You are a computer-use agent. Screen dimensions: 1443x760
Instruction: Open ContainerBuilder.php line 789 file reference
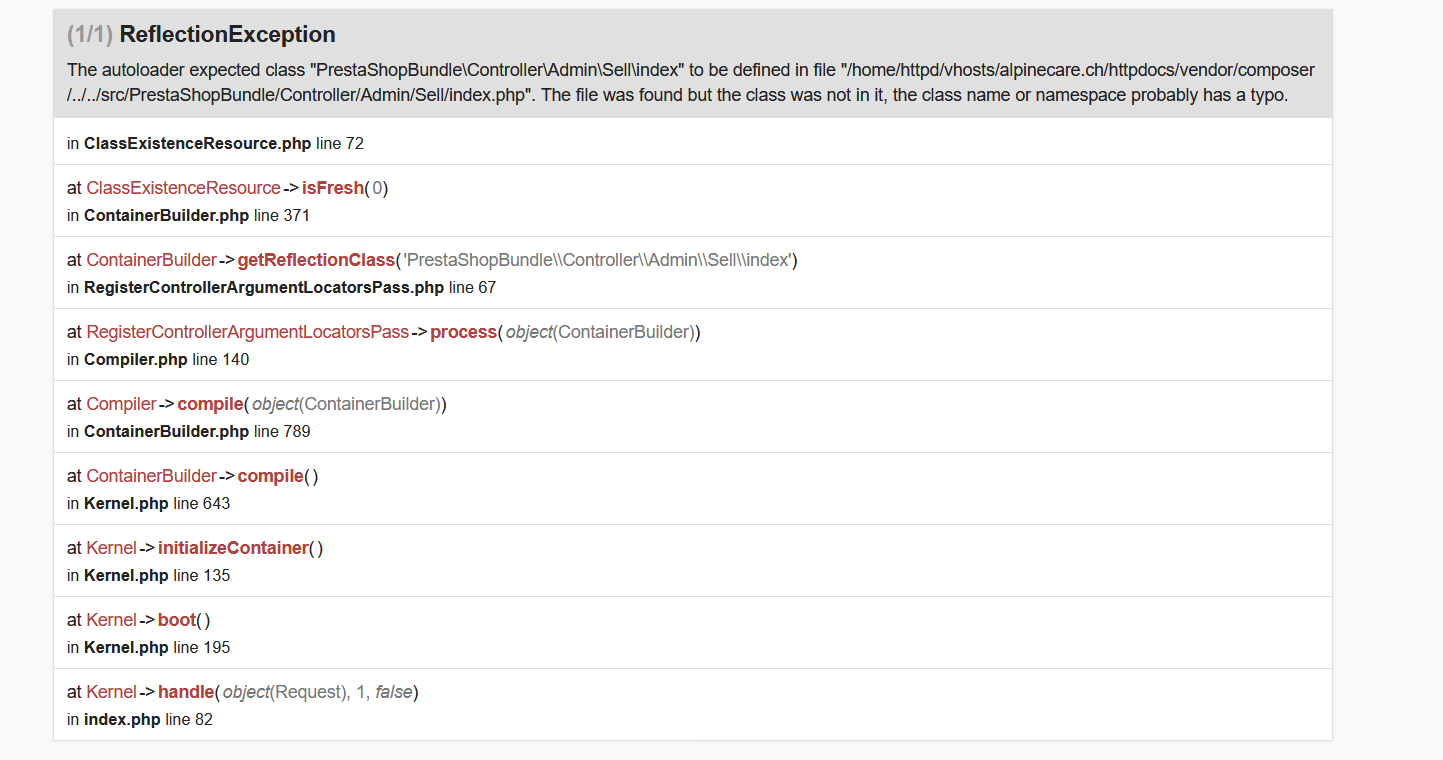pyautogui.click(x=166, y=431)
